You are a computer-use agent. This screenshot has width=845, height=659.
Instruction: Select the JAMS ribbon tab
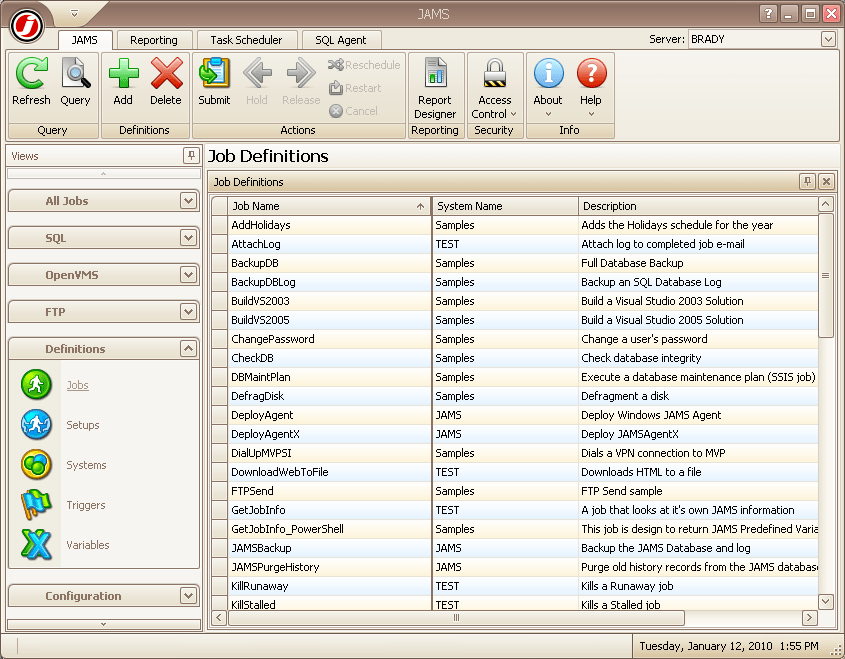[85, 40]
